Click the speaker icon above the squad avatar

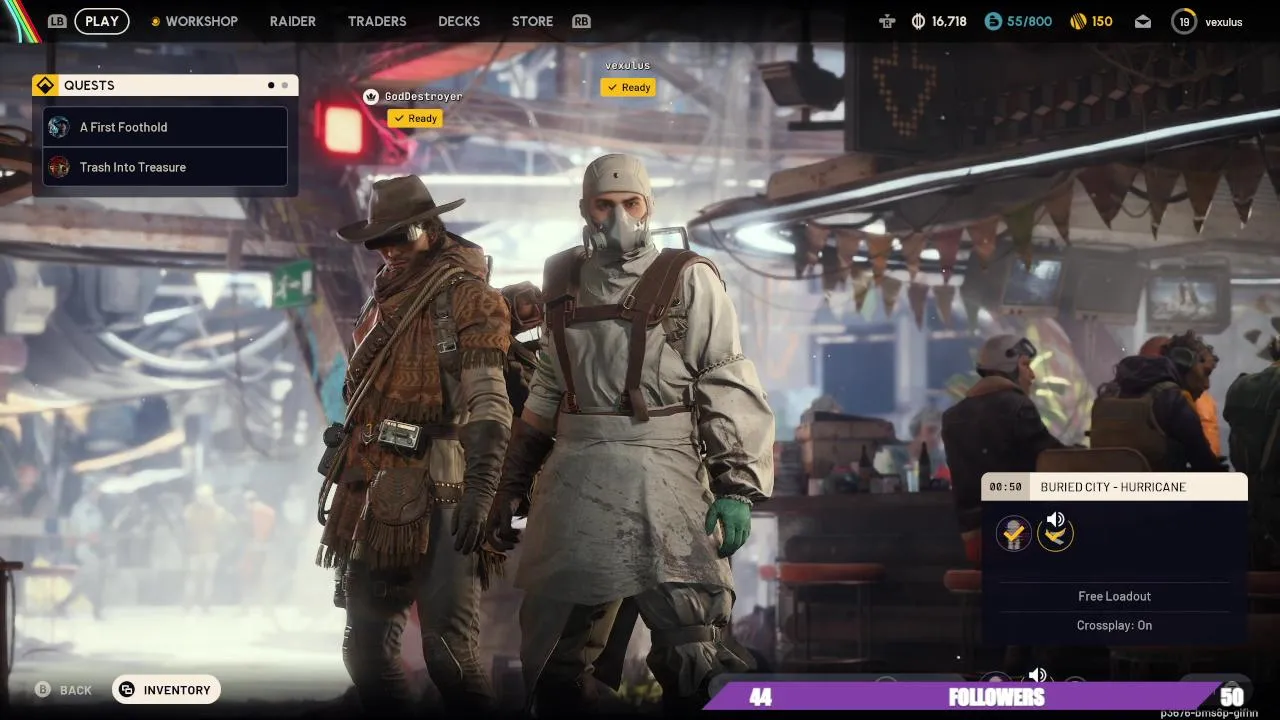[x=1054, y=520]
